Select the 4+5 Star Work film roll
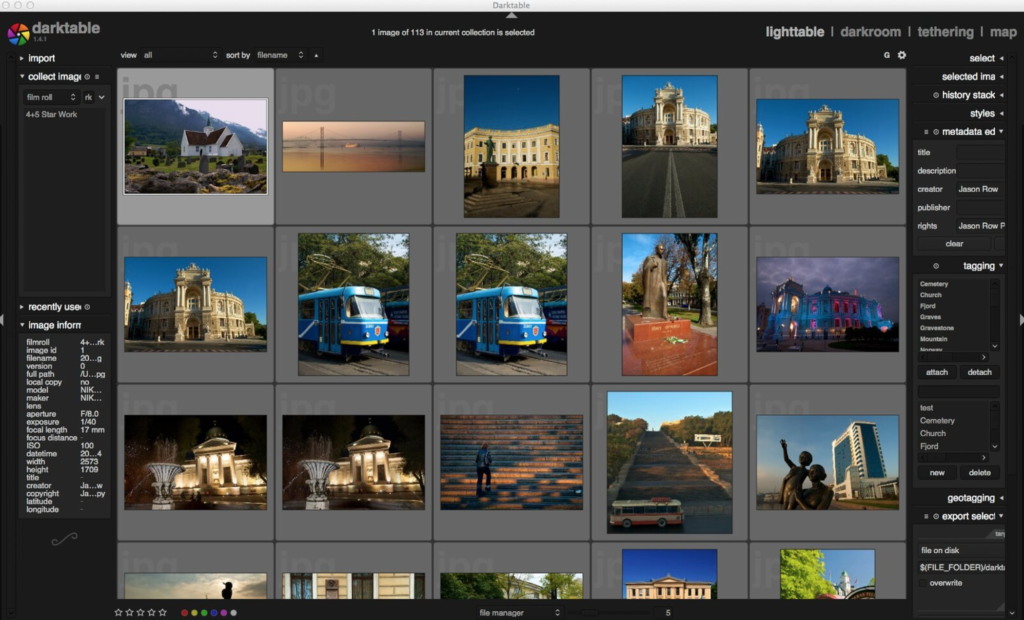 [x=52, y=114]
